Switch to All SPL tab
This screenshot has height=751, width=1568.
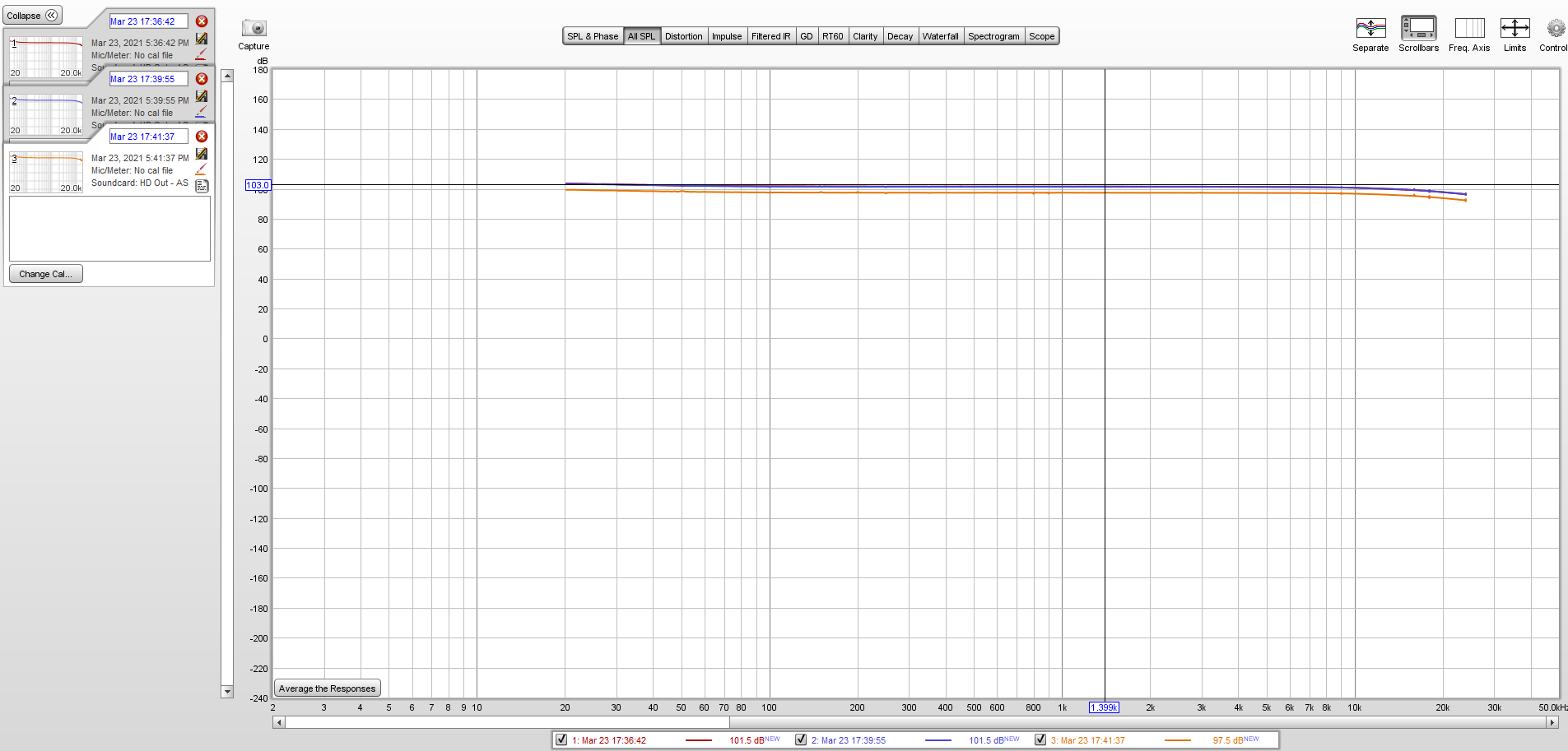click(641, 36)
